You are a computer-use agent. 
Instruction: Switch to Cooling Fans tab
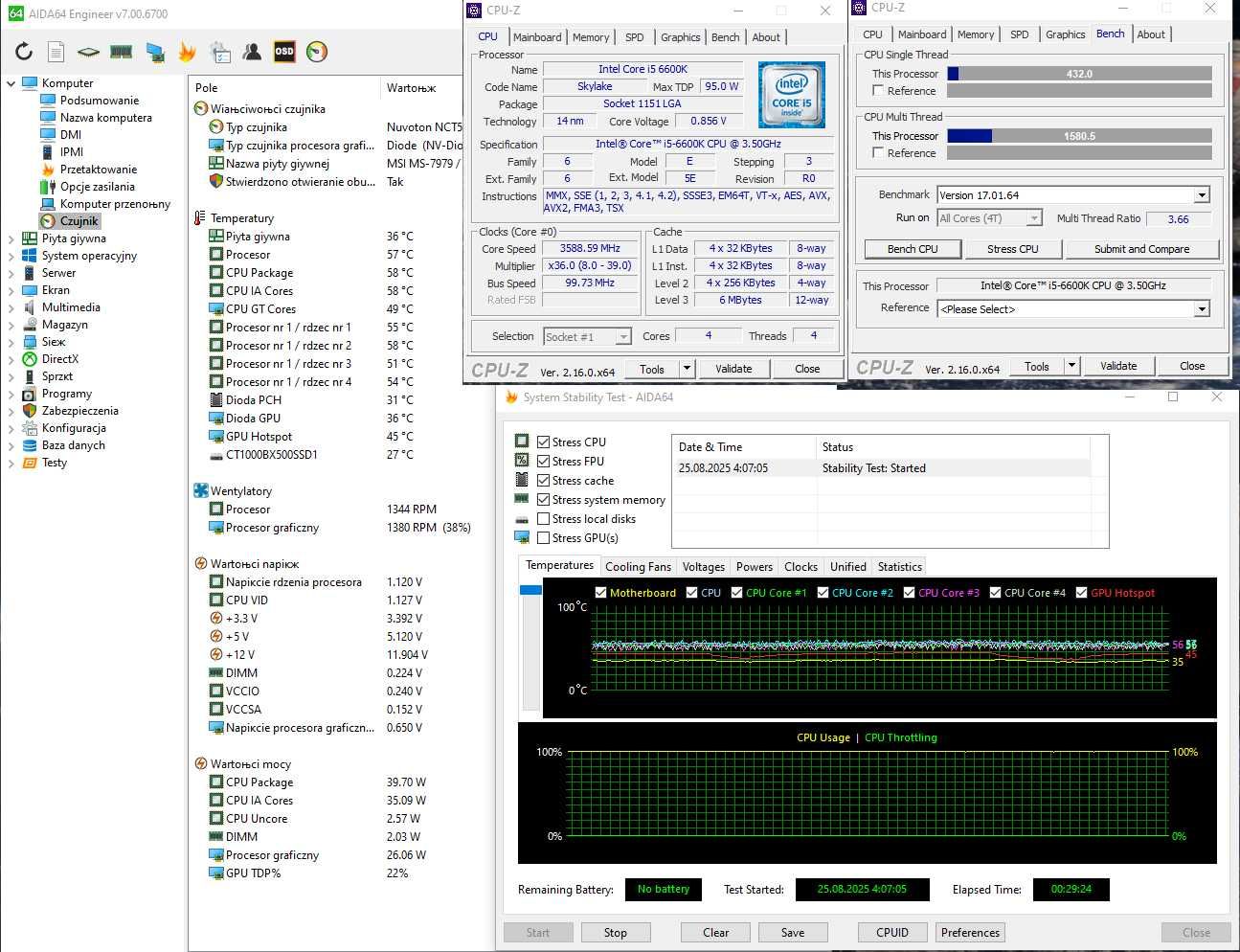pos(638,567)
